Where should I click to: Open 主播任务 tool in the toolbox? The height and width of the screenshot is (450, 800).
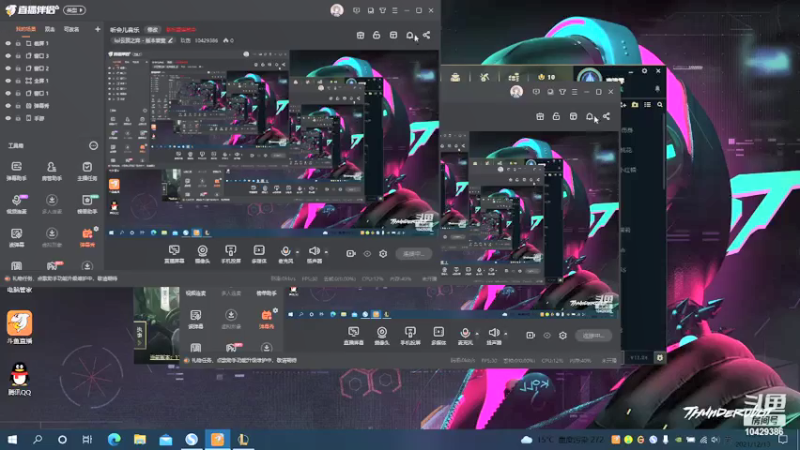[87, 171]
